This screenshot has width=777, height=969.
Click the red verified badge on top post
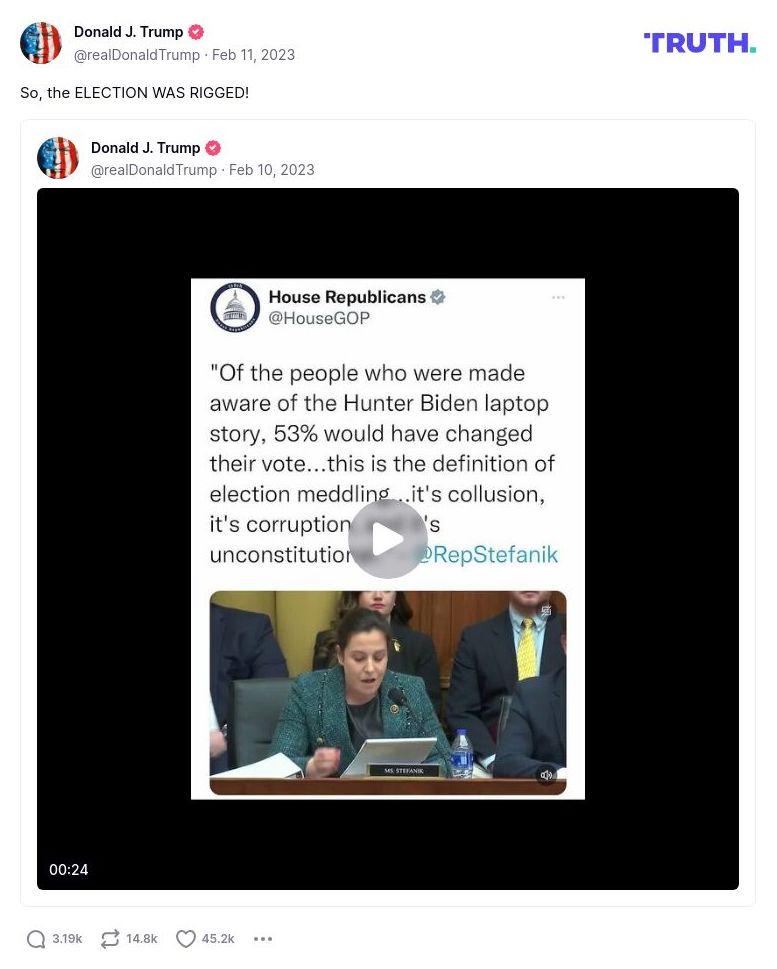[196, 32]
